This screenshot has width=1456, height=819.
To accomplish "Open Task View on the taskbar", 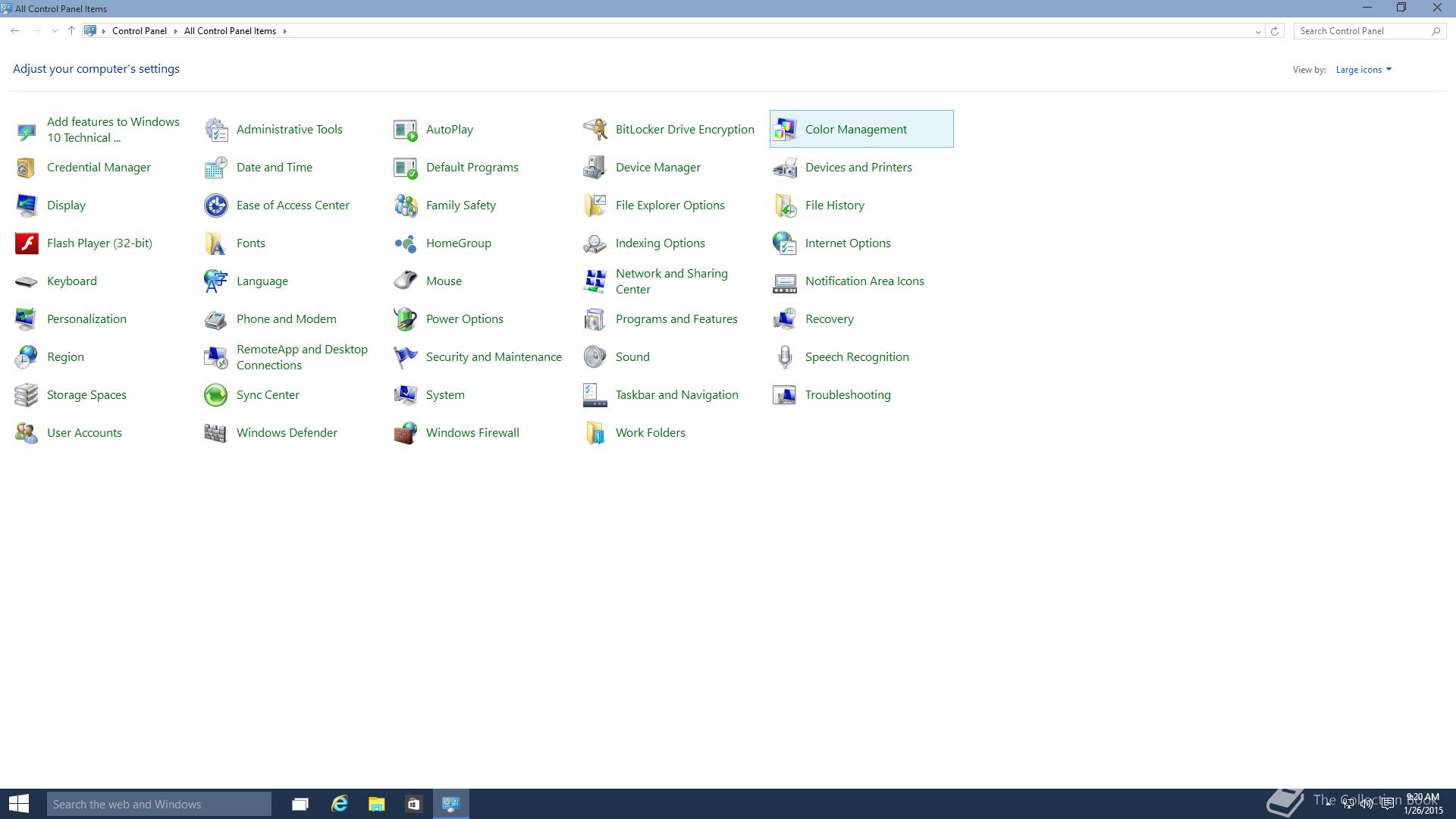I will [x=300, y=804].
